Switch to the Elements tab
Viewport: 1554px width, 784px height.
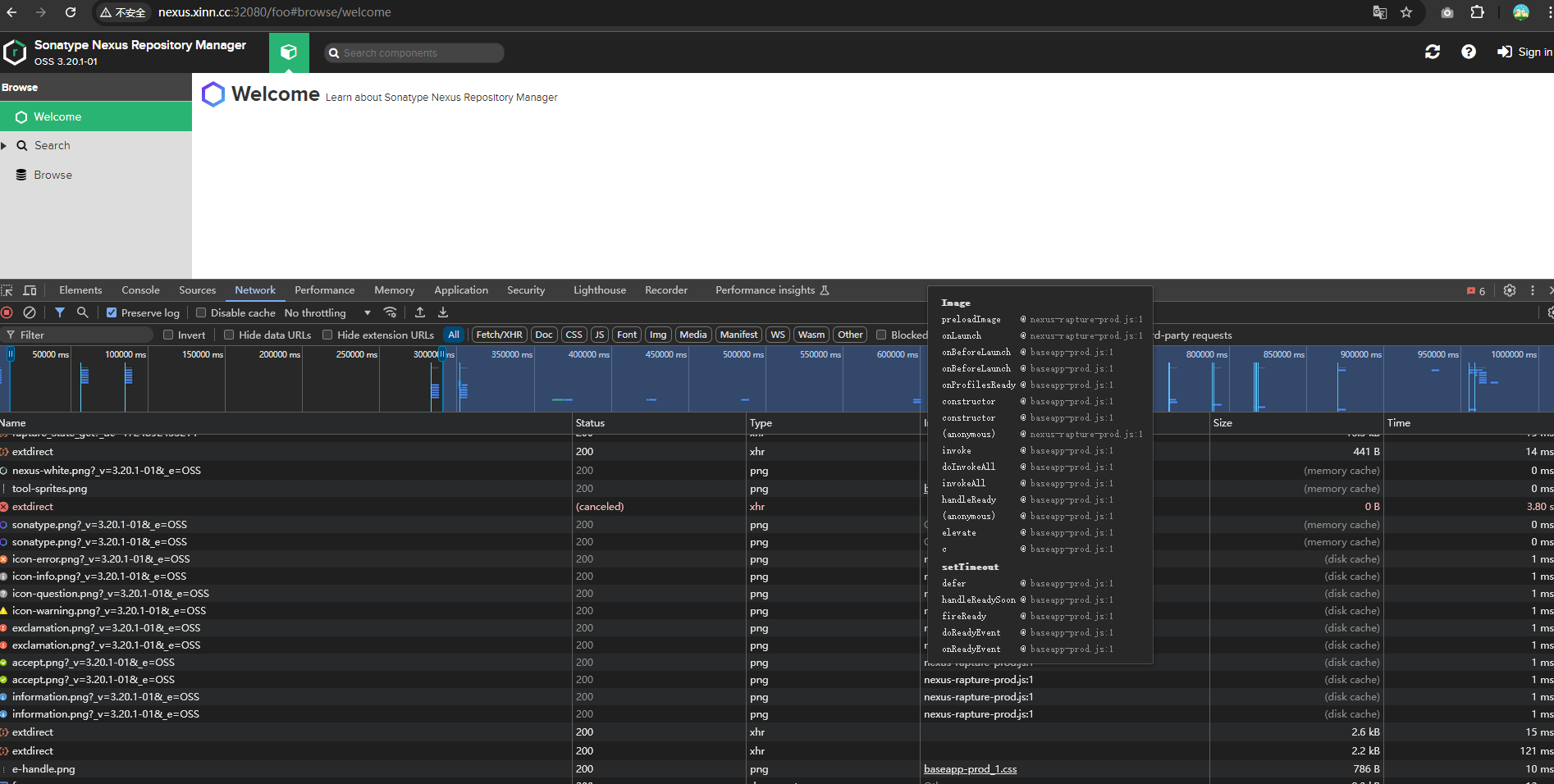click(80, 290)
